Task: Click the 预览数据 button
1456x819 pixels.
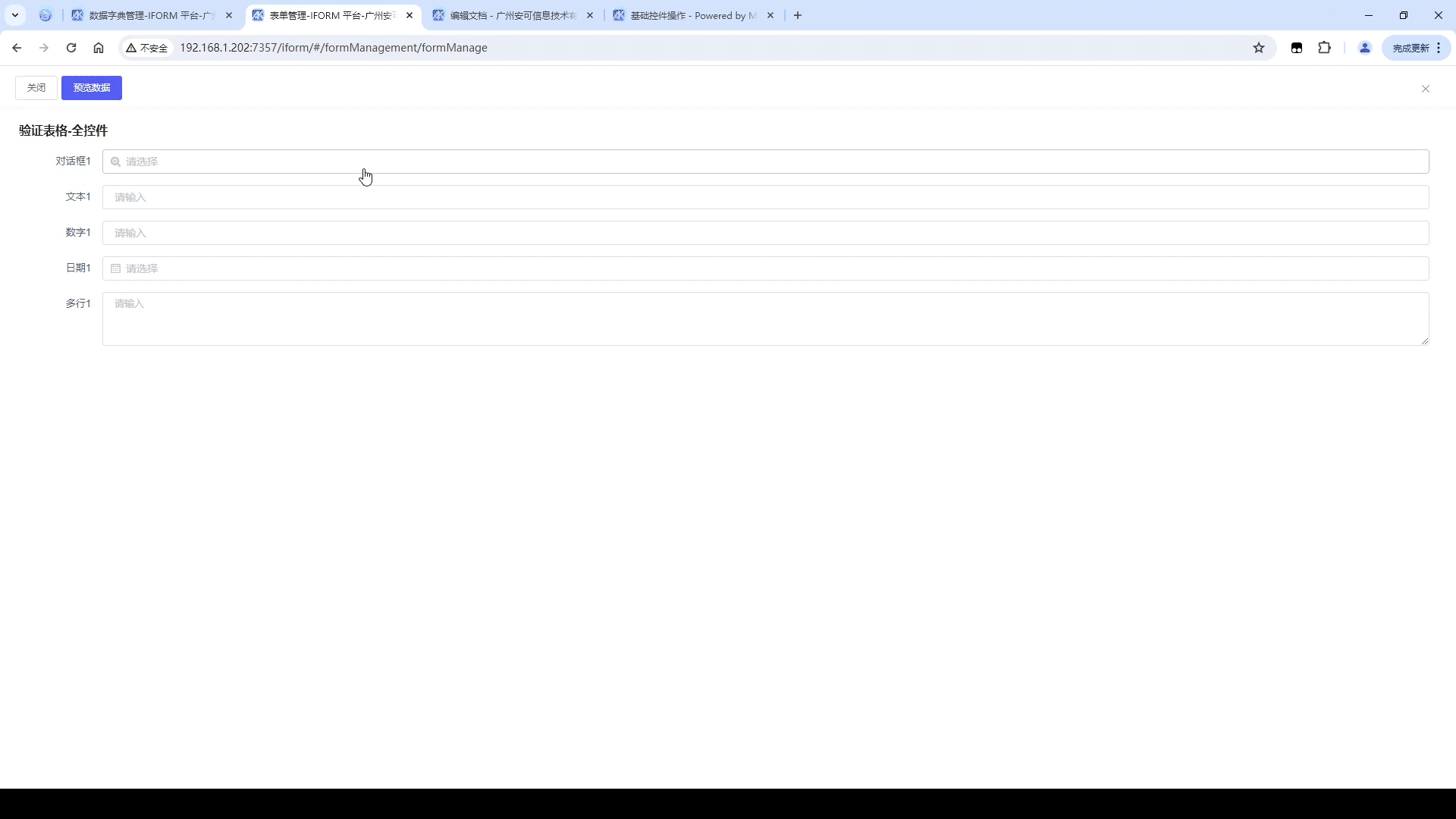Action: click(x=92, y=88)
